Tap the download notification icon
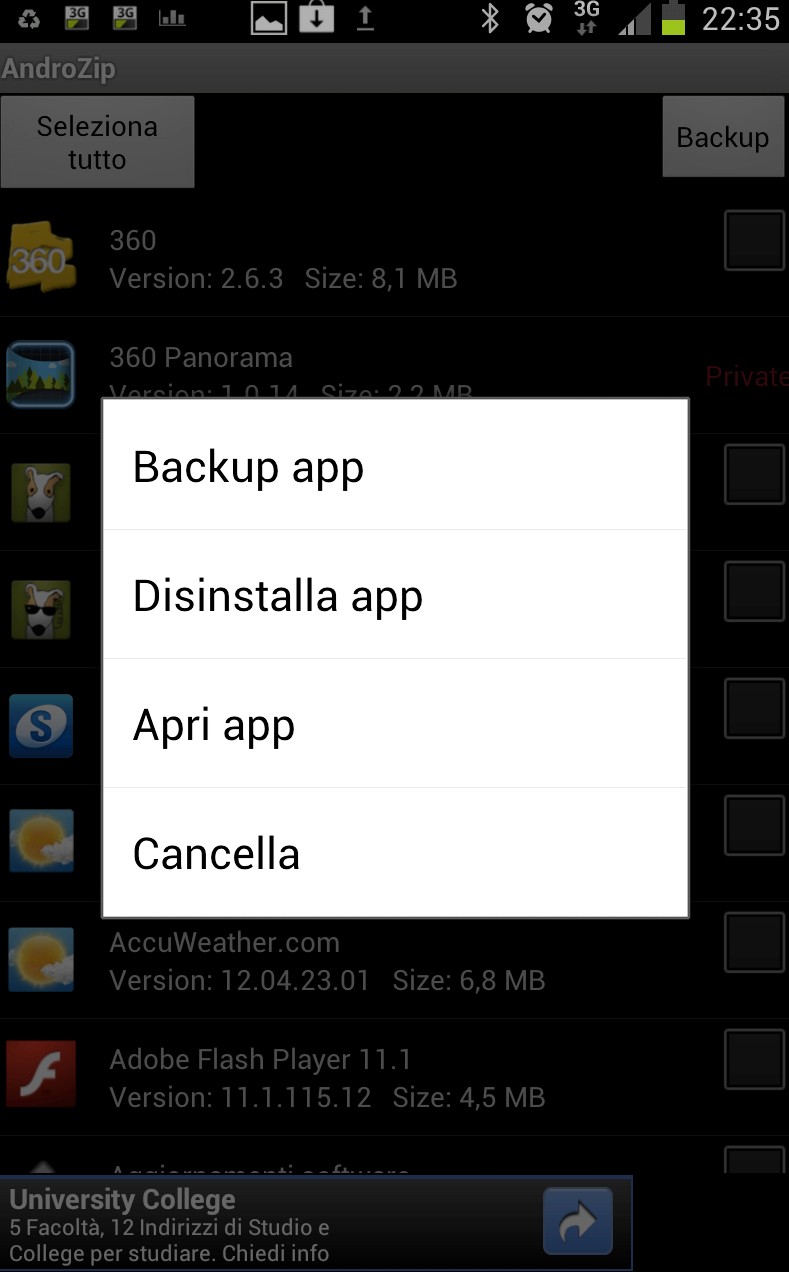 click(317, 18)
